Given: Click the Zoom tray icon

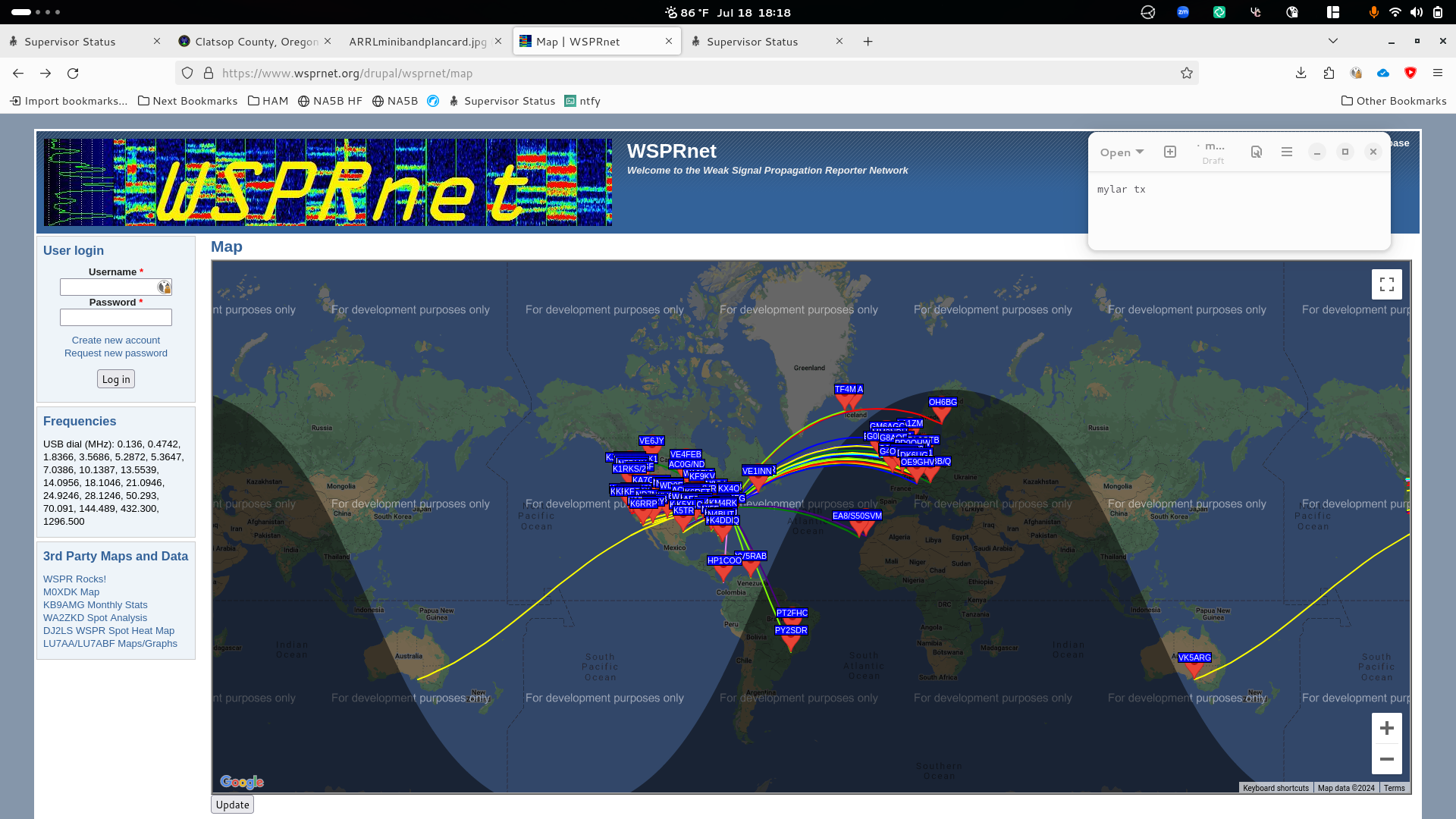Looking at the screenshot, I should [1183, 12].
